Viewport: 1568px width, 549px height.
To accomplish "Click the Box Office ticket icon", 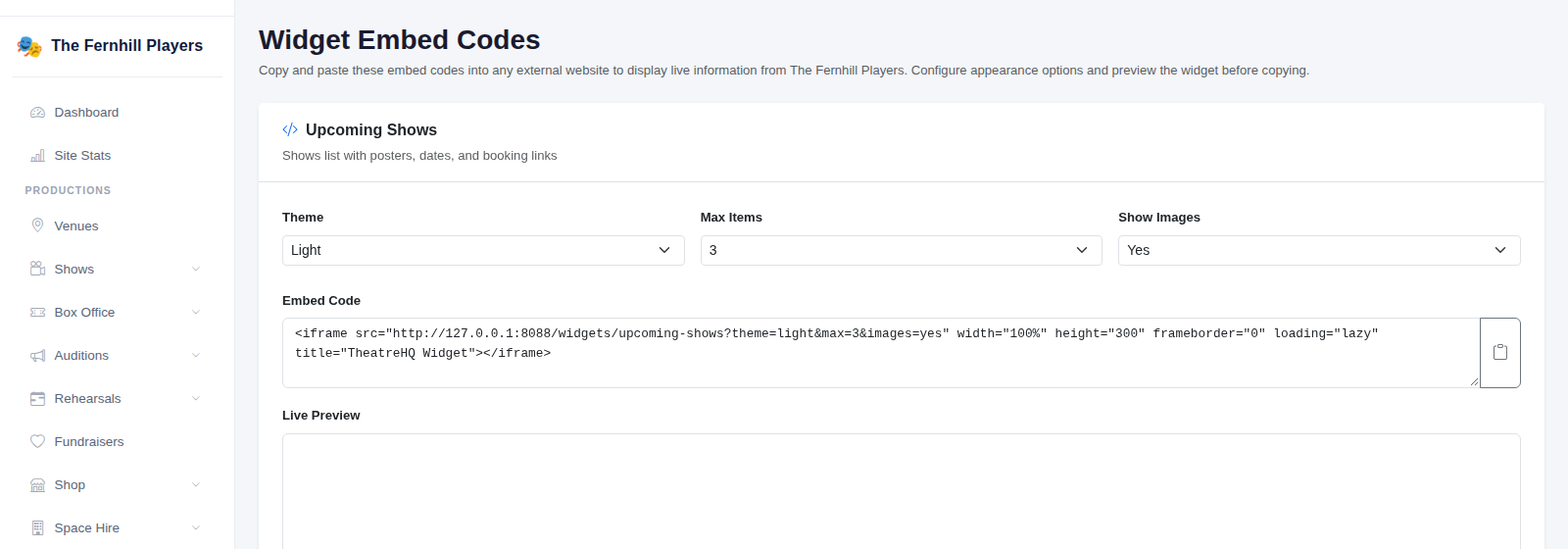I will (37, 312).
